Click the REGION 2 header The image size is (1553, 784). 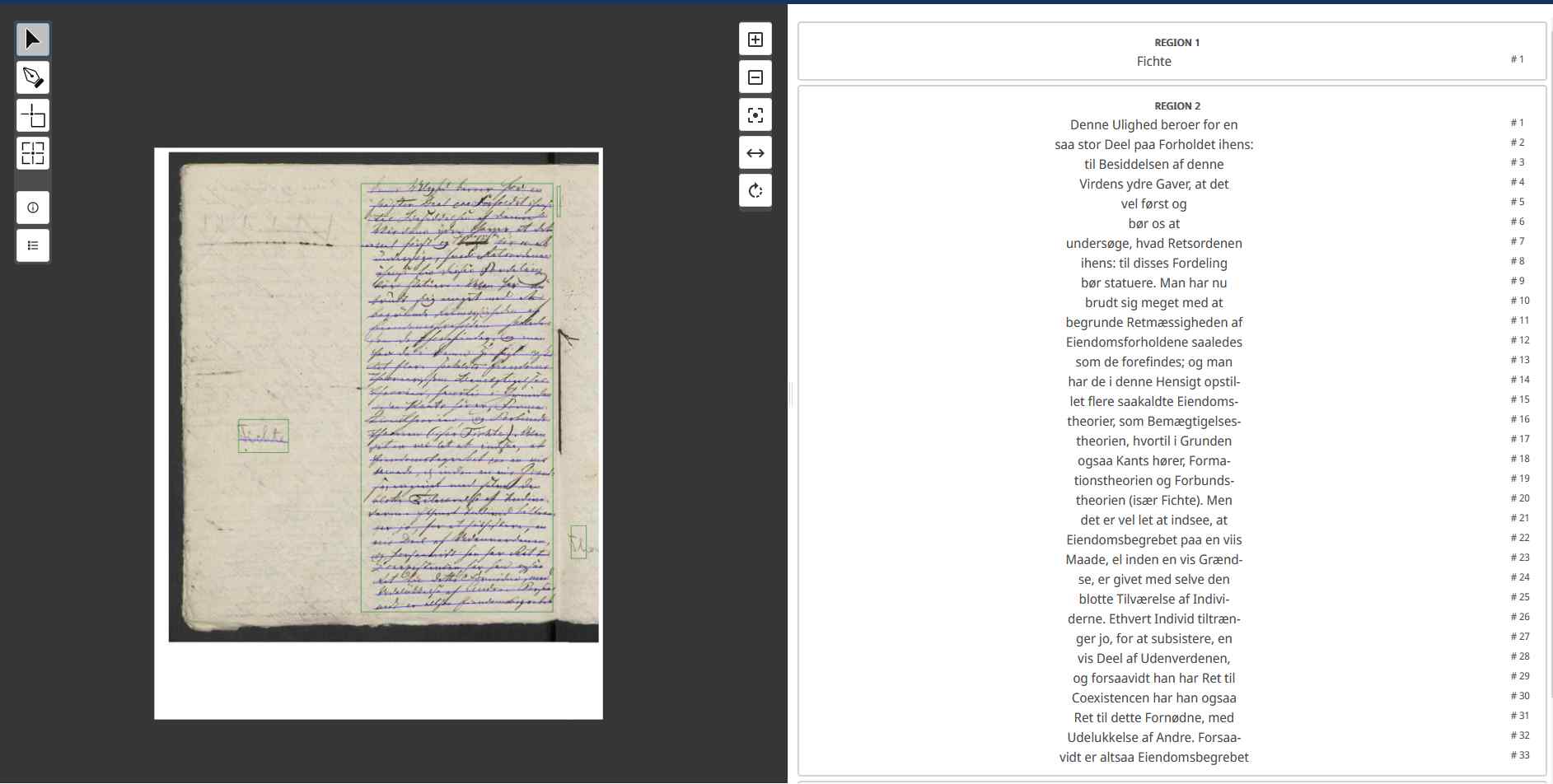tap(1176, 106)
